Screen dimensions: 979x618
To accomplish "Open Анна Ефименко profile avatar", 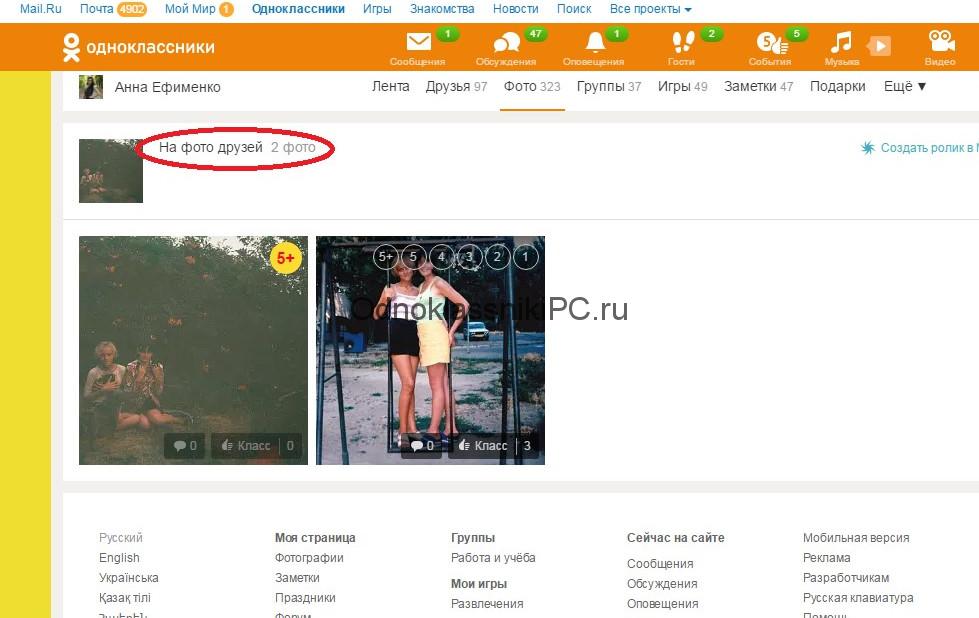I will (91, 87).
